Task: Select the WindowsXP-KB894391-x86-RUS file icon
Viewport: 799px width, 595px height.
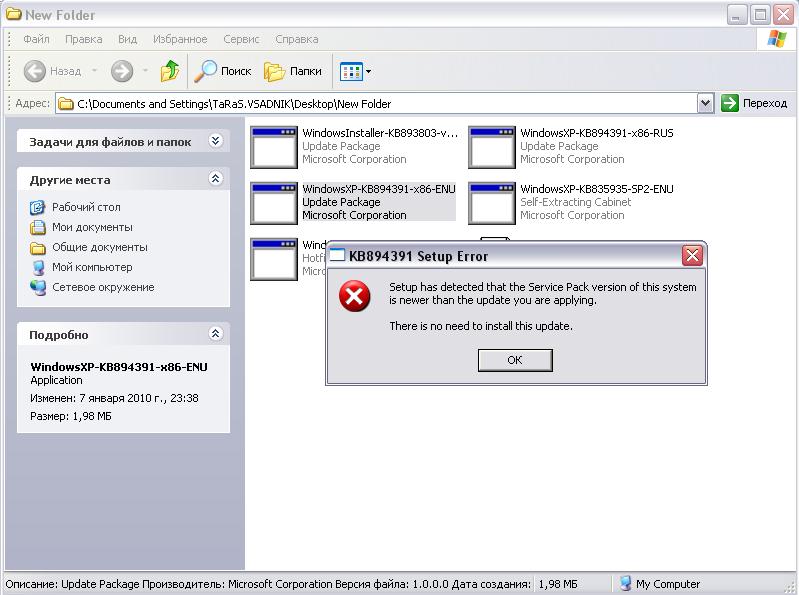Action: tap(491, 147)
